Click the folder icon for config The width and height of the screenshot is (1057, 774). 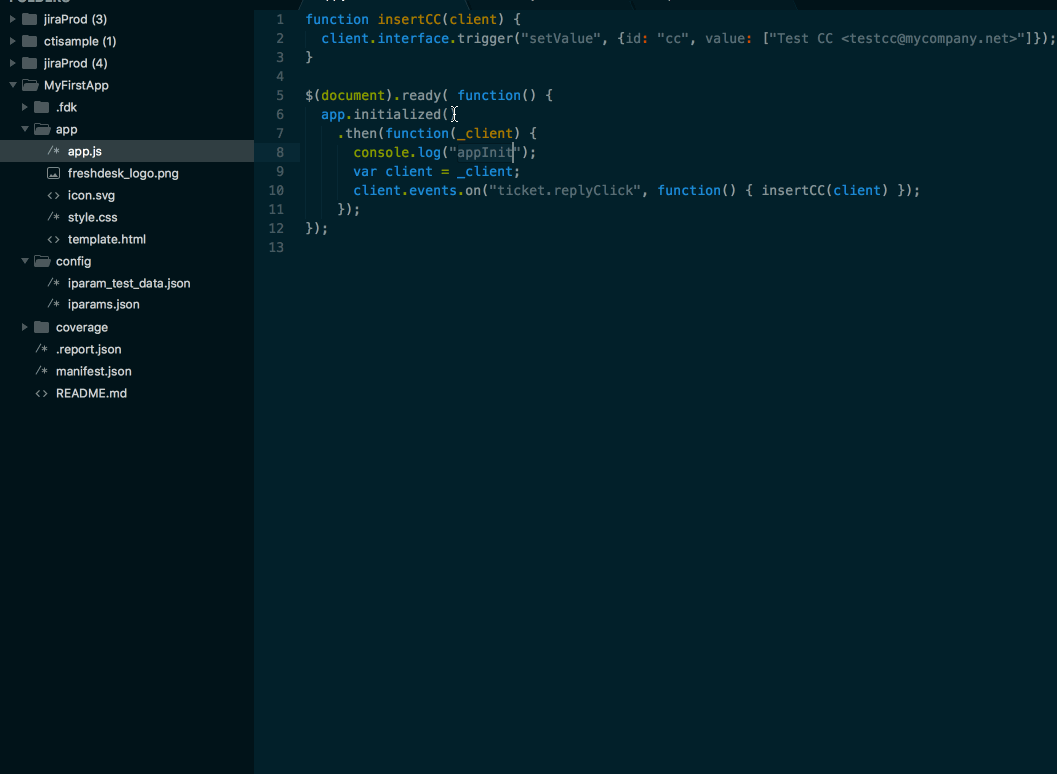(x=44, y=261)
